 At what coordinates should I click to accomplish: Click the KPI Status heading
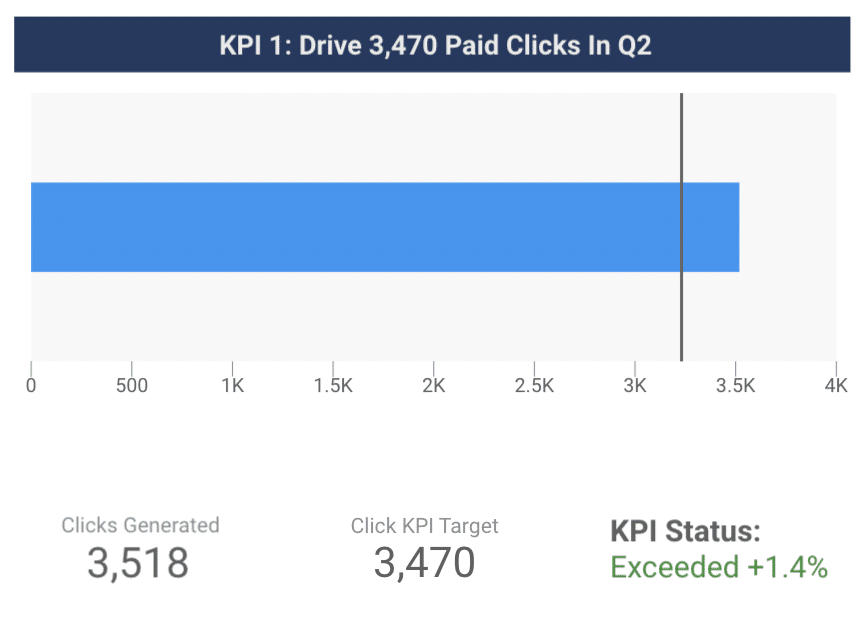pyautogui.click(x=685, y=531)
